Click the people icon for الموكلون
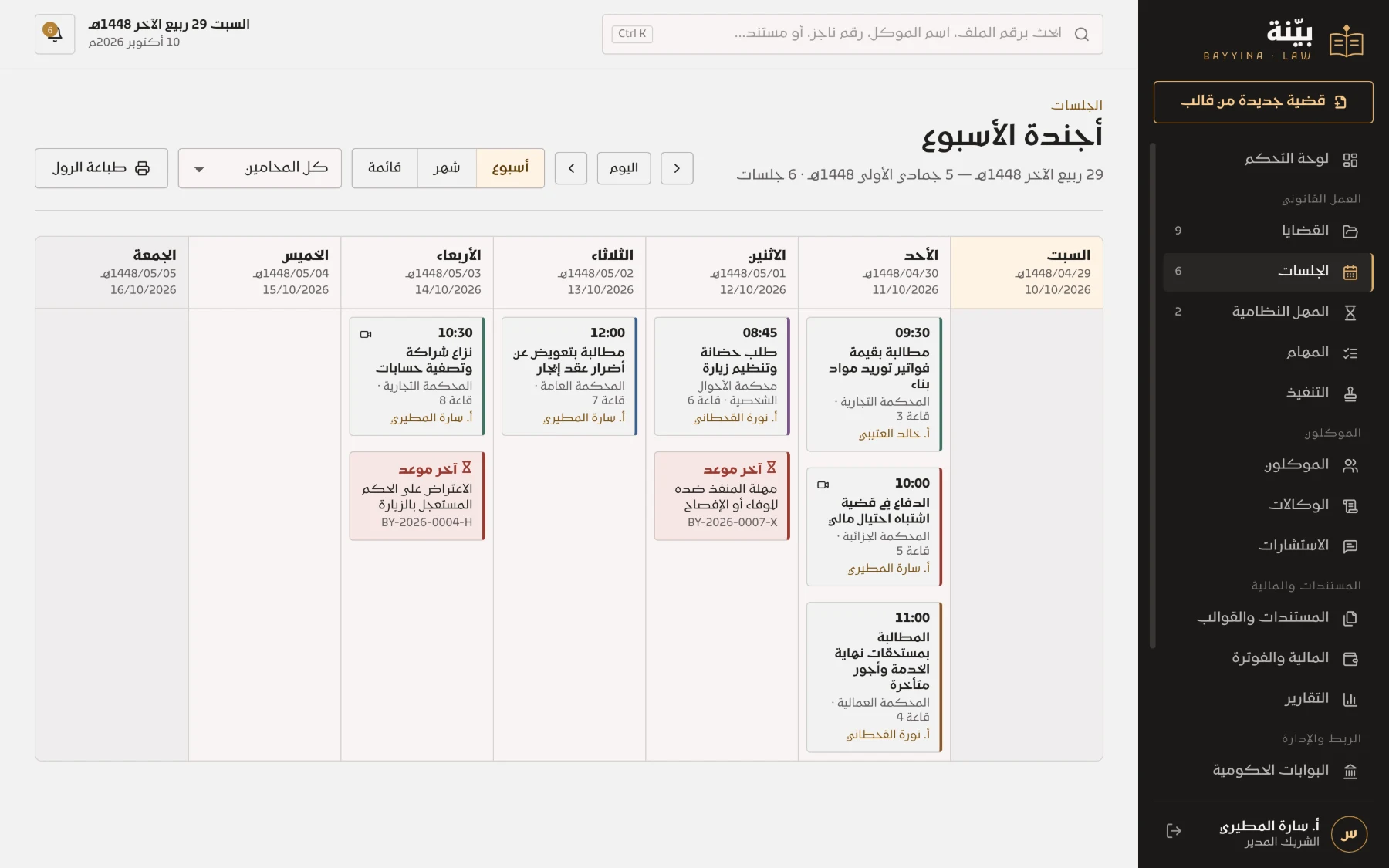 tap(1350, 465)
